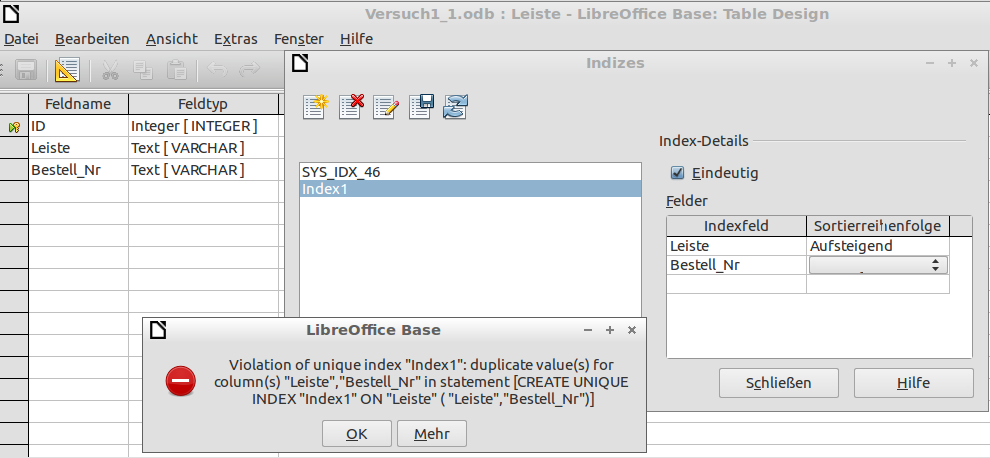Click the Feldtyp column header
The height and width of the screenshot is (458, 990).
click(203, 104)
